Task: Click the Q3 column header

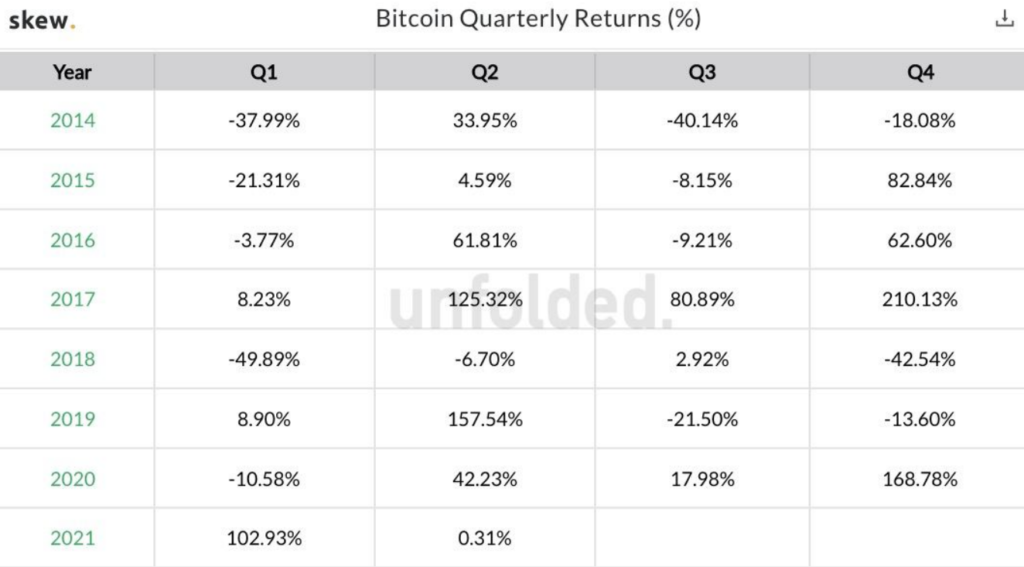Action: tap(702, 72)
